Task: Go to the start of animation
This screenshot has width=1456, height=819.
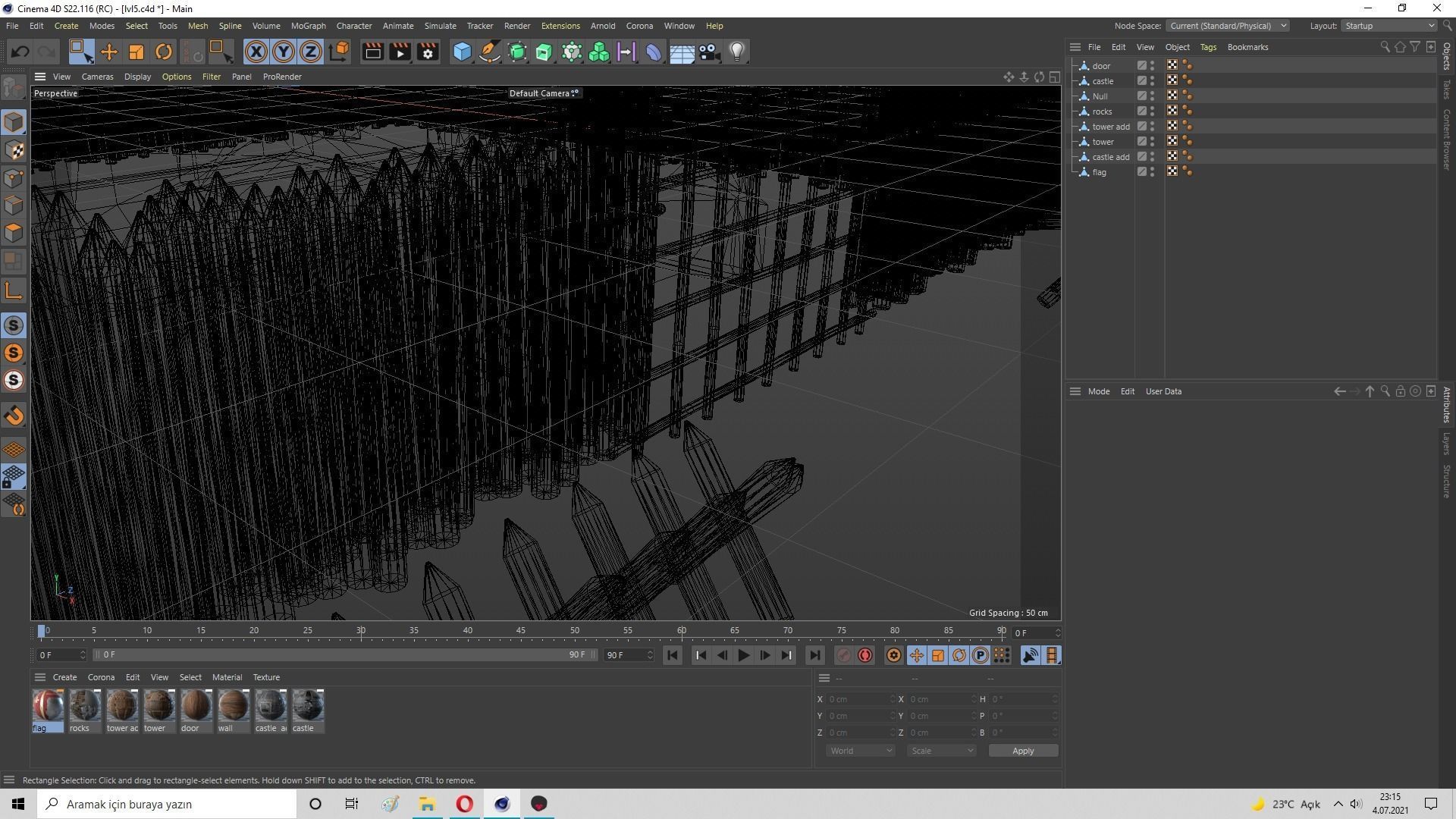Action: [672, 655]
